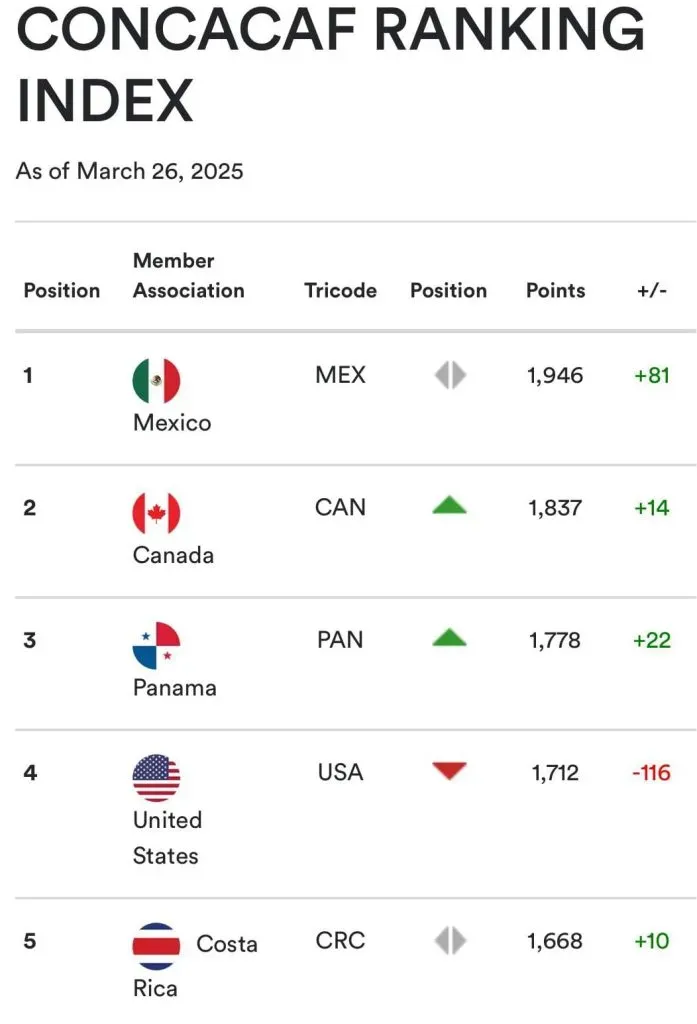
Task: Click the United States flag icon
Action: pyautogui.click(x=156, y=778)
